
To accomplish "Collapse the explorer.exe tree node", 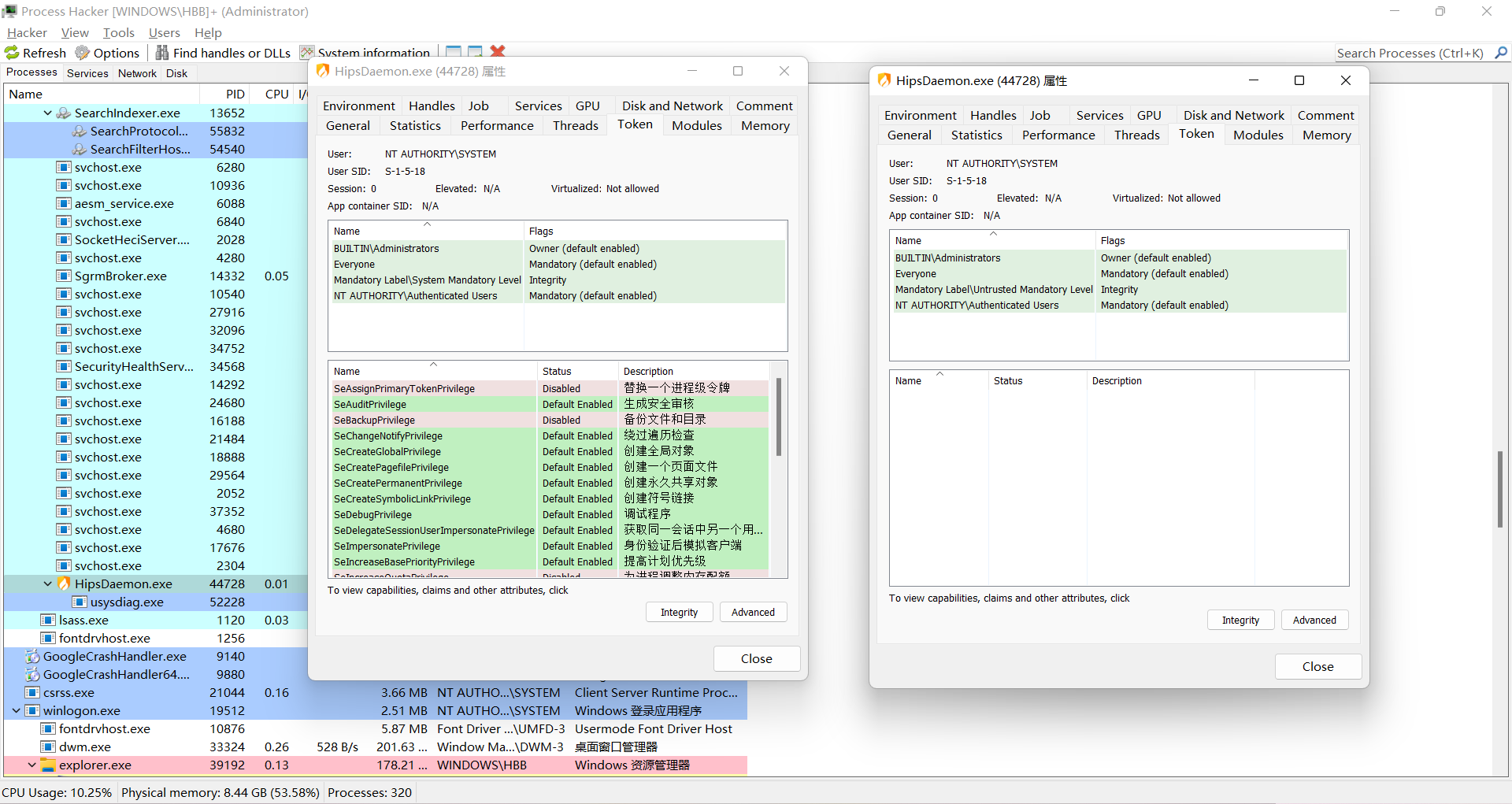I will (31, 765).
